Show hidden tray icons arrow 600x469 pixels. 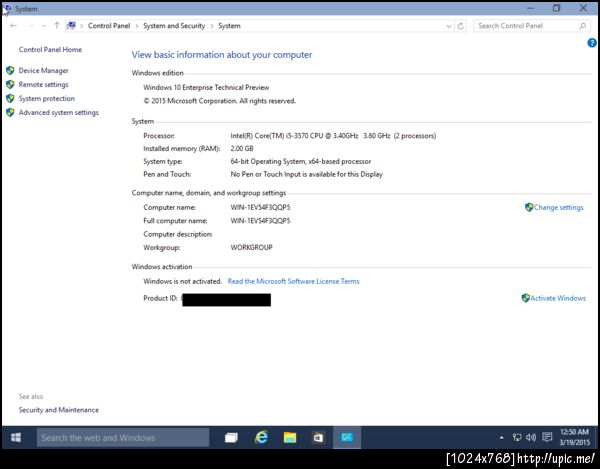(x=501, y=437)
